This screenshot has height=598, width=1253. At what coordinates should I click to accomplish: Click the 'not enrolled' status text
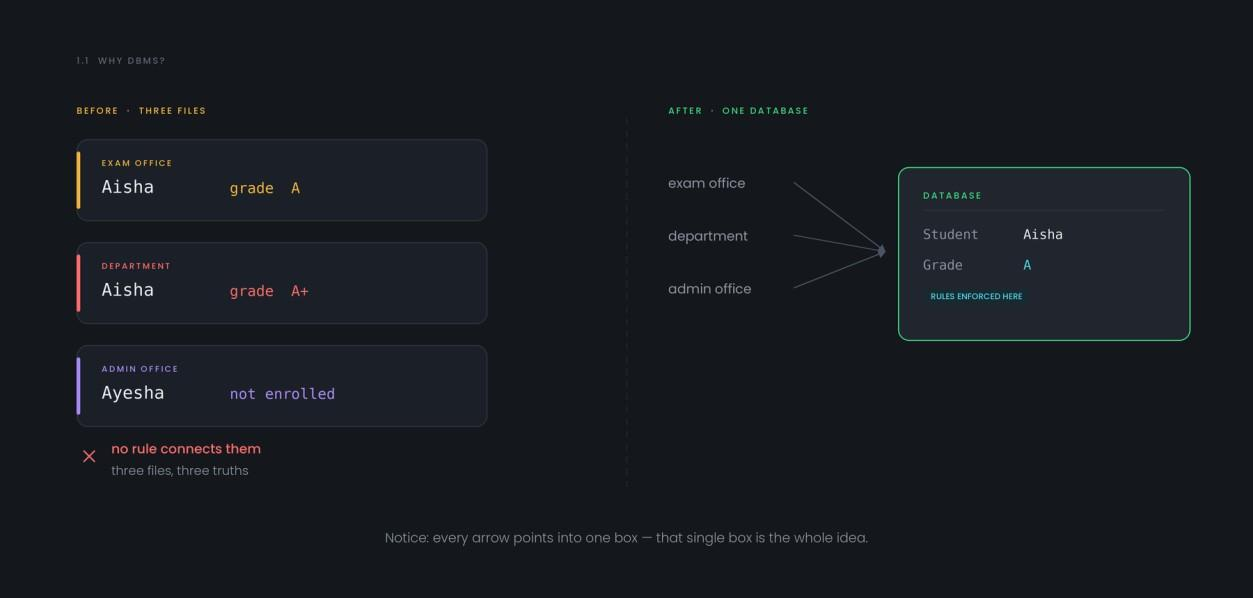pos(282,394)
